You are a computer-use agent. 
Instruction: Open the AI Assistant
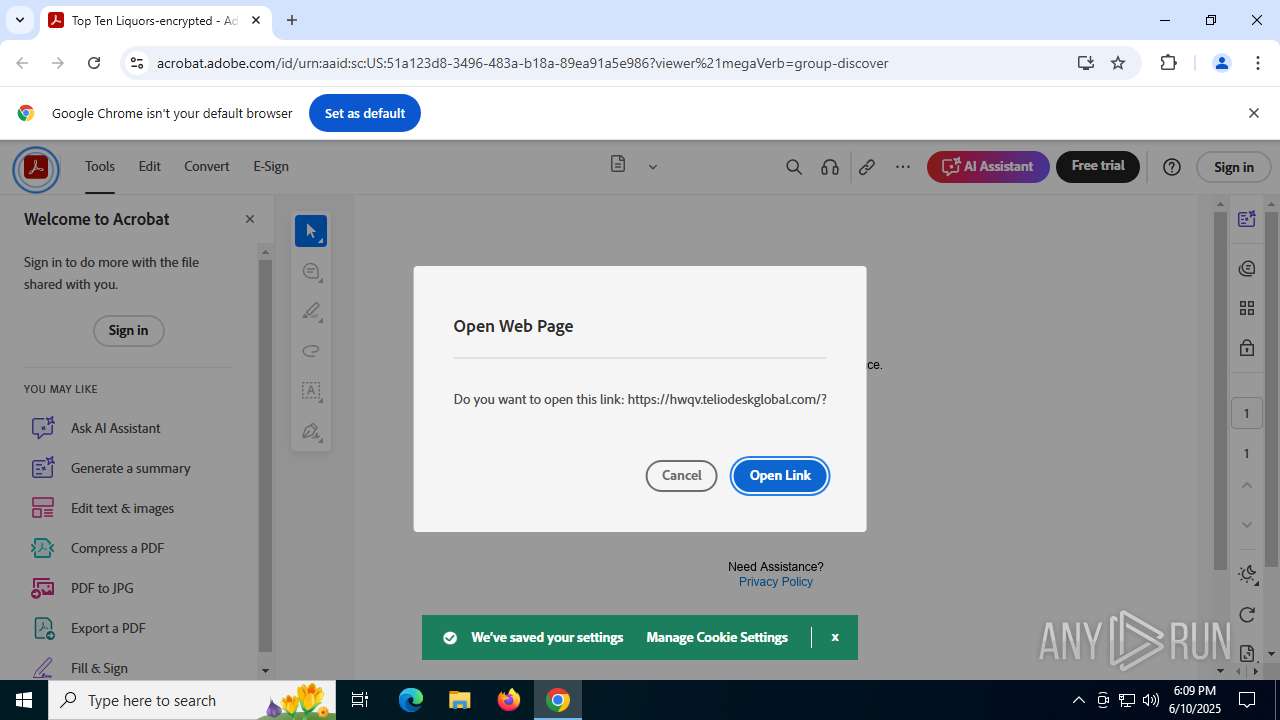pyautogui.click(x=988, y=166)
